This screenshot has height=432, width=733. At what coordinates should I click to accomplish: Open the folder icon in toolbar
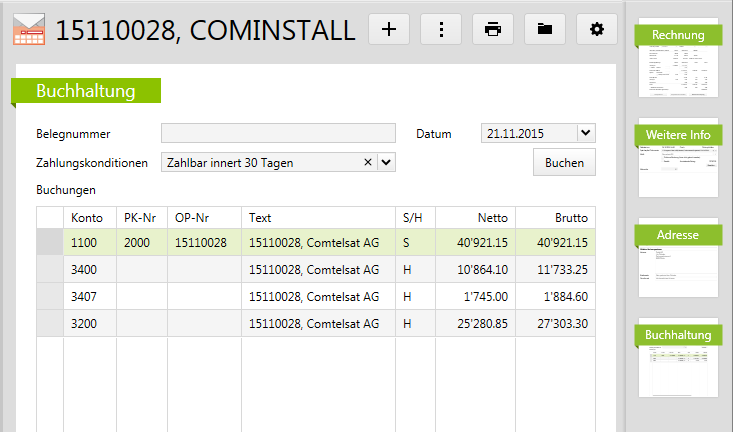point(545,29)
